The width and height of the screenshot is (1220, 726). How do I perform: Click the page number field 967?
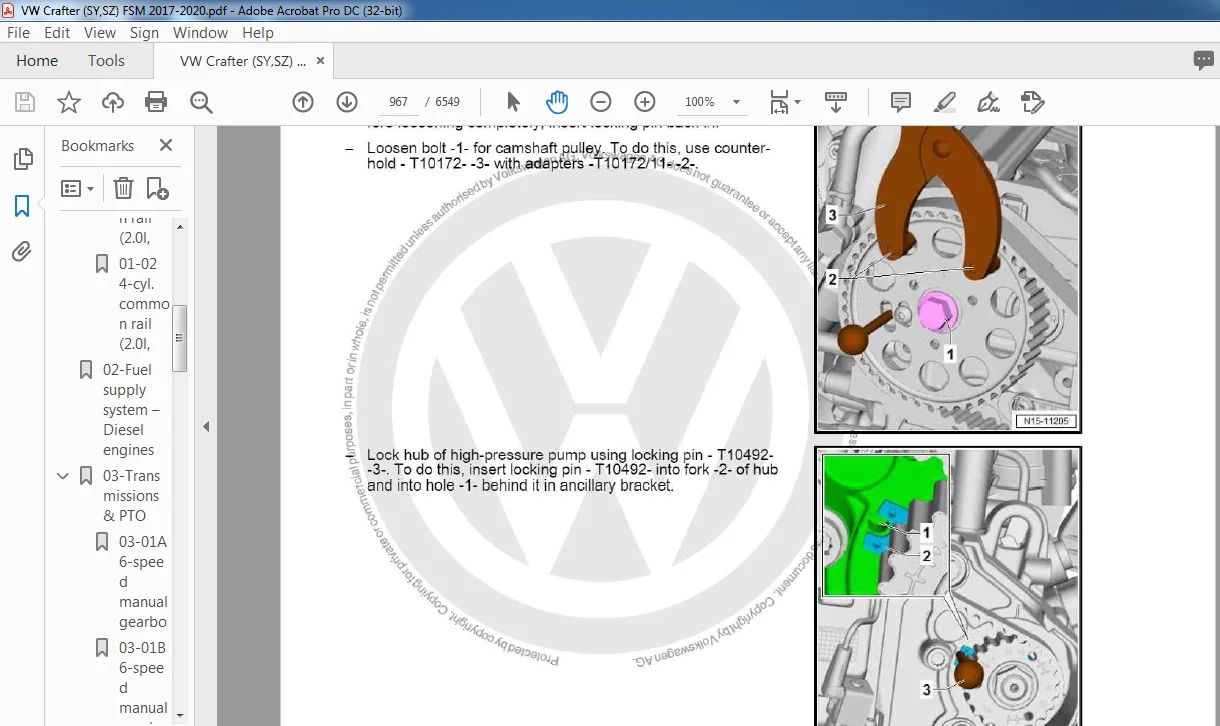pos(398,102)
